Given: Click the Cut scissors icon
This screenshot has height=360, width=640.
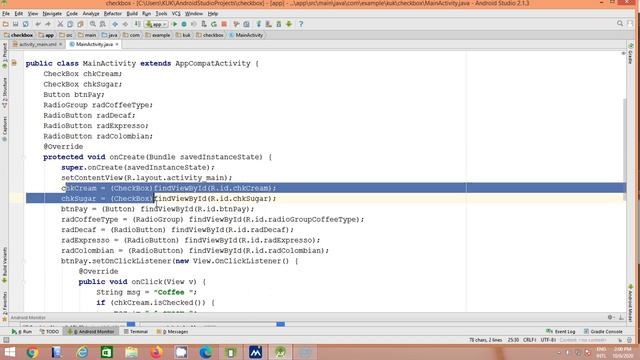Looking at the screenshot, I should pos(60,24).
